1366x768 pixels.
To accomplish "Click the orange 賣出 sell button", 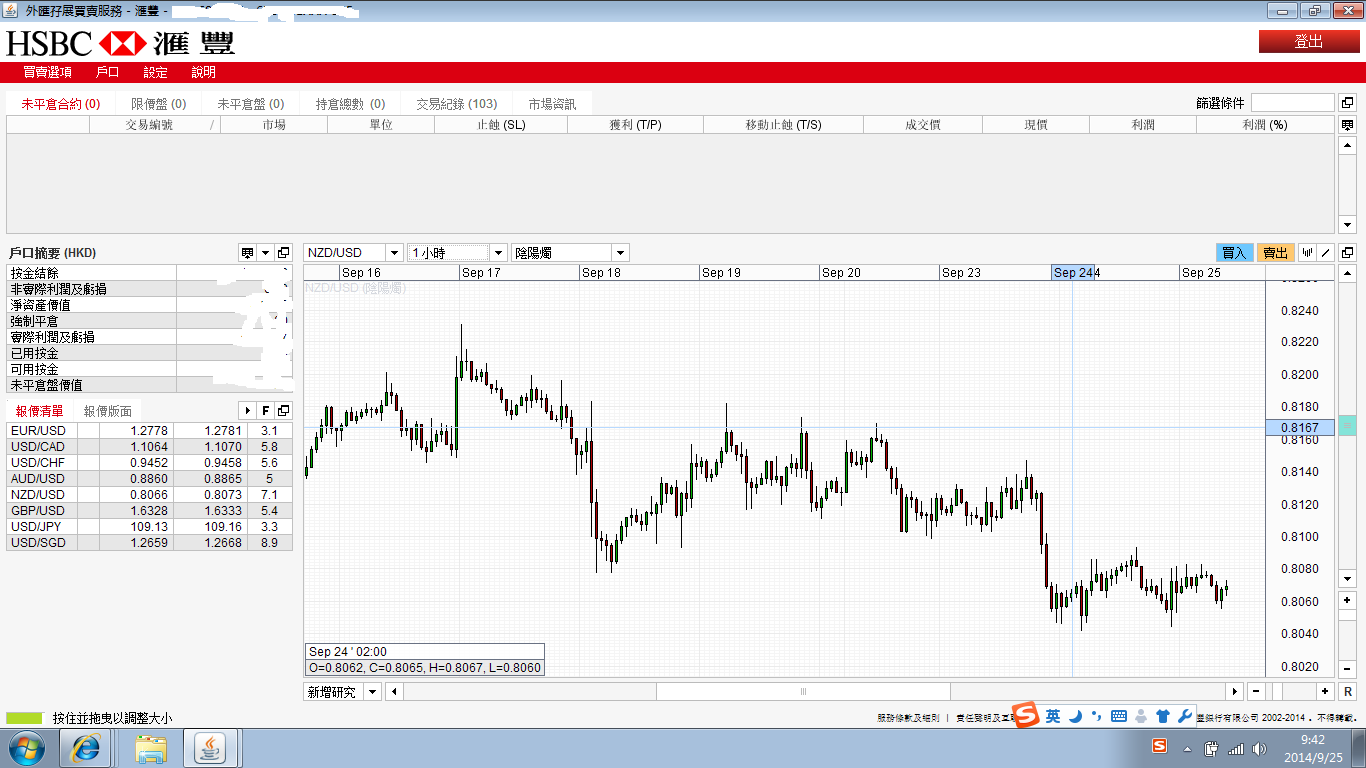I will (x=1275, y=253).
